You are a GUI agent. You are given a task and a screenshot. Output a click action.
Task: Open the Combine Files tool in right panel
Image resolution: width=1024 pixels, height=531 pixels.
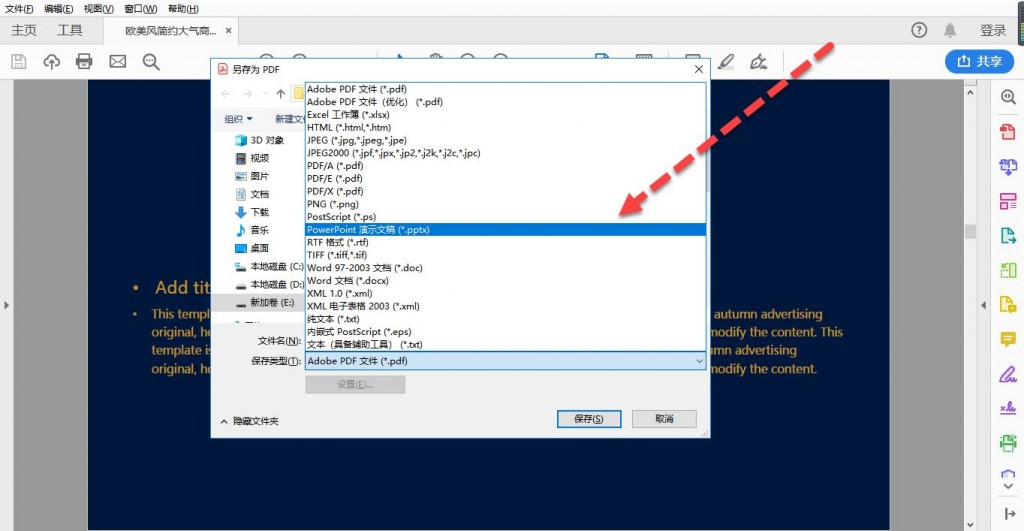click(1008, 167)
